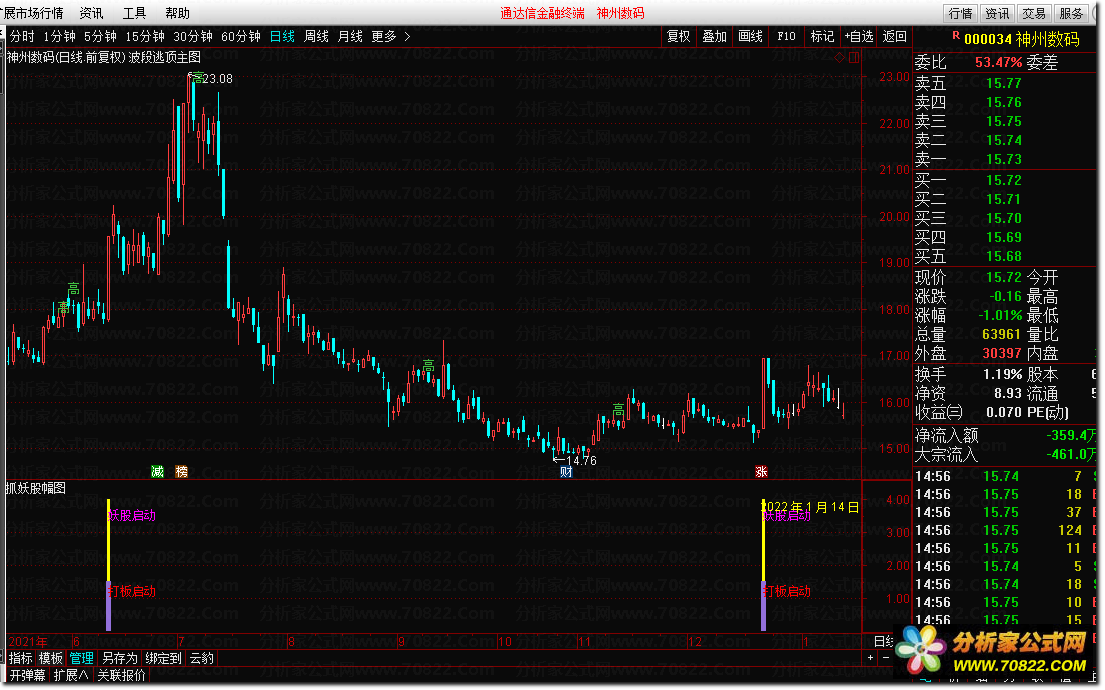Click the 净流入额 -359.4万 row
Viewport: 1105px width, 690px height.
1006,436
